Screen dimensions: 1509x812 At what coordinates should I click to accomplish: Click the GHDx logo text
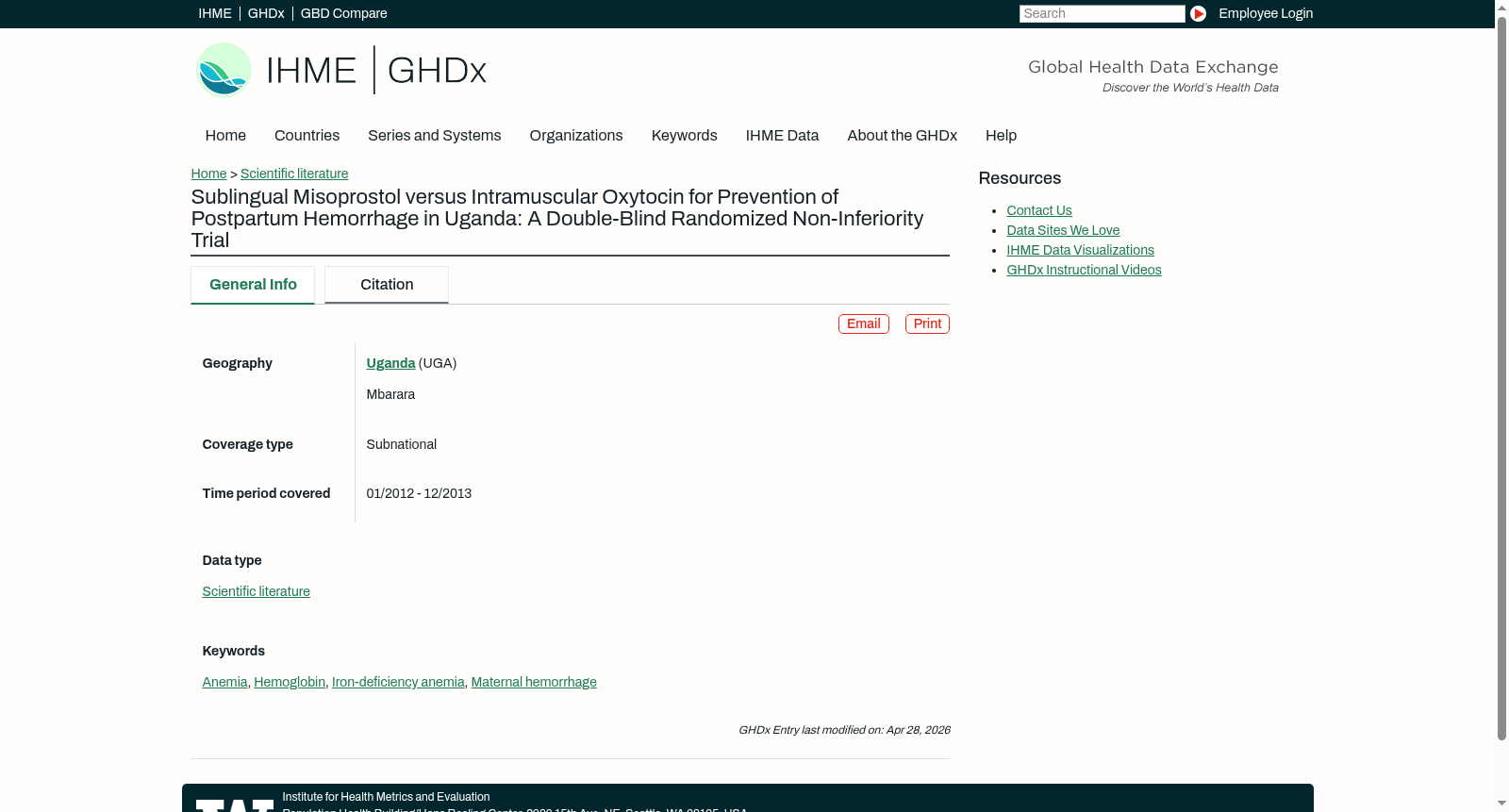tap(437, 71)
